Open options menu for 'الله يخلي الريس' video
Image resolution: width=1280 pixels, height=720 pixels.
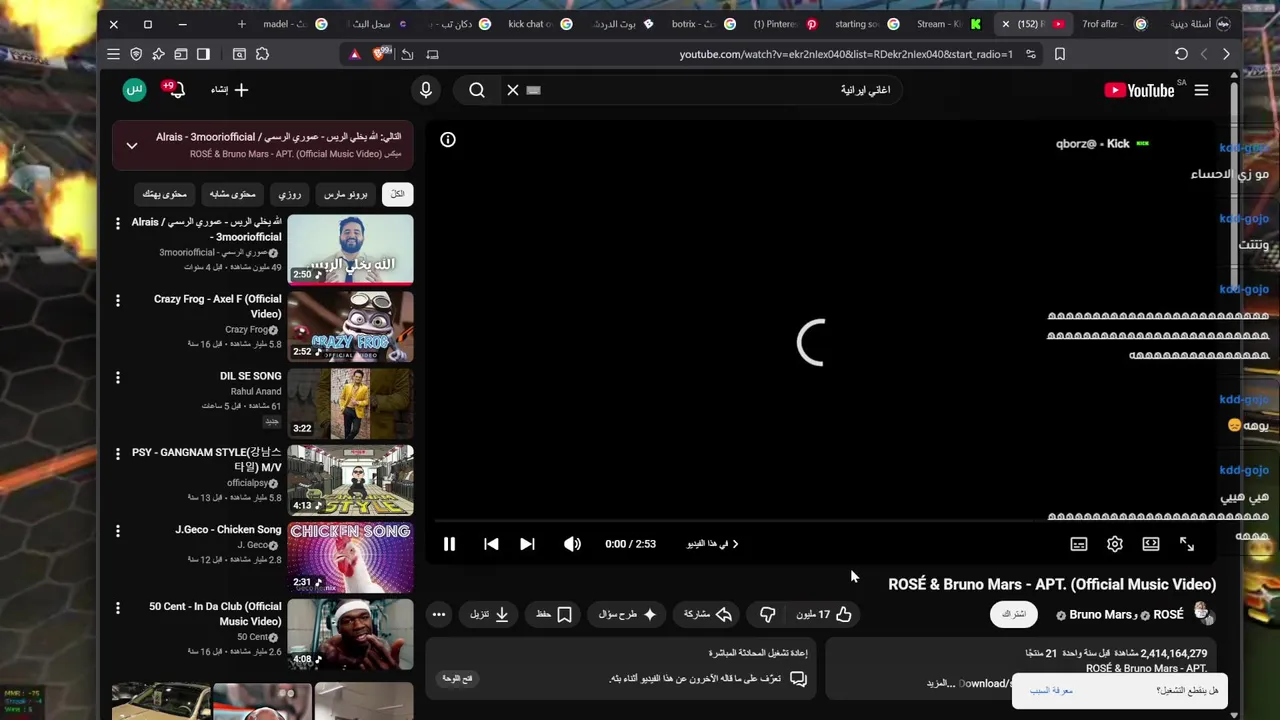coord(118,224)
